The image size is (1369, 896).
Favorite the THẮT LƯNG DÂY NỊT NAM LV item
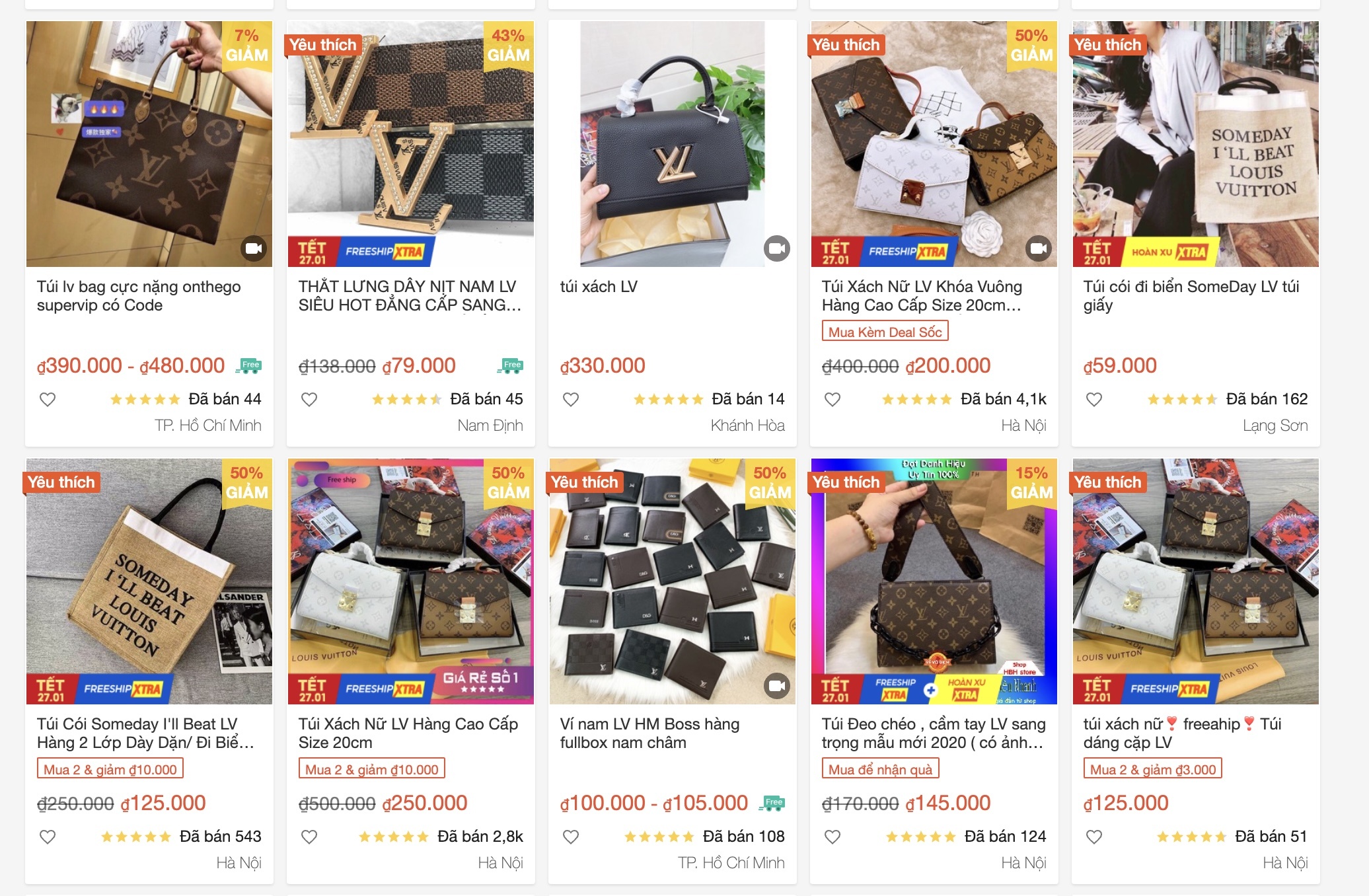click(309, 399)
